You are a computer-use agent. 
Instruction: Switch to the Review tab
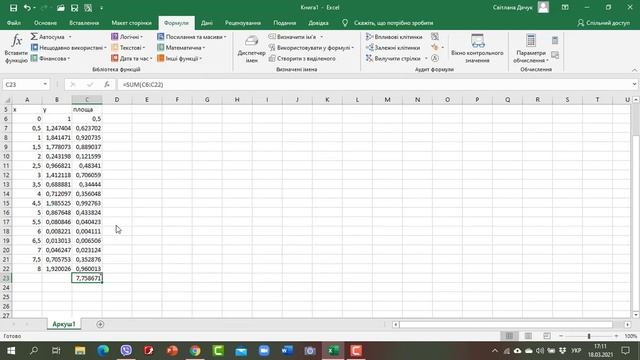243,23
